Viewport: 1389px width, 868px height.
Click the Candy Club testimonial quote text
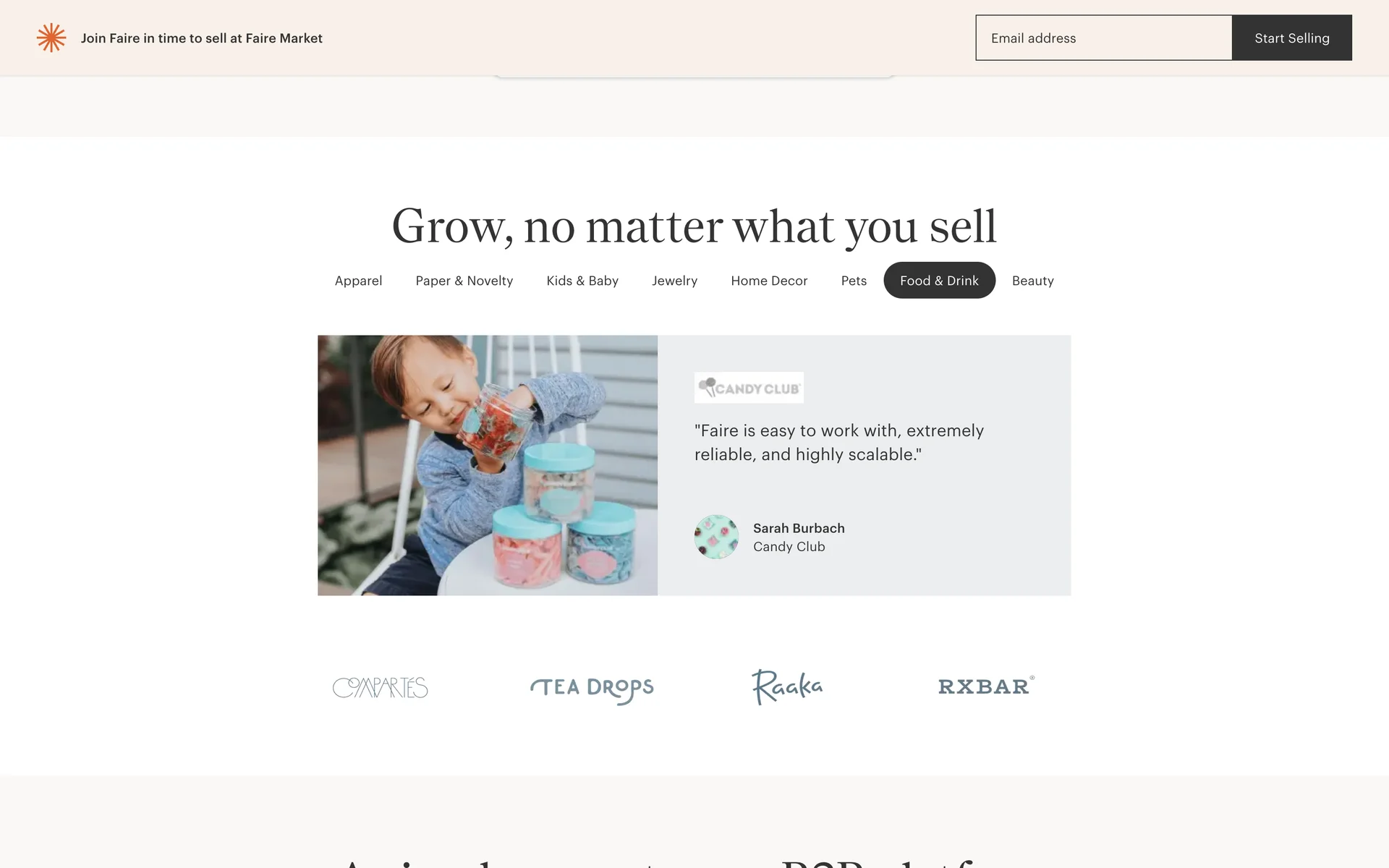pos(839,443)
